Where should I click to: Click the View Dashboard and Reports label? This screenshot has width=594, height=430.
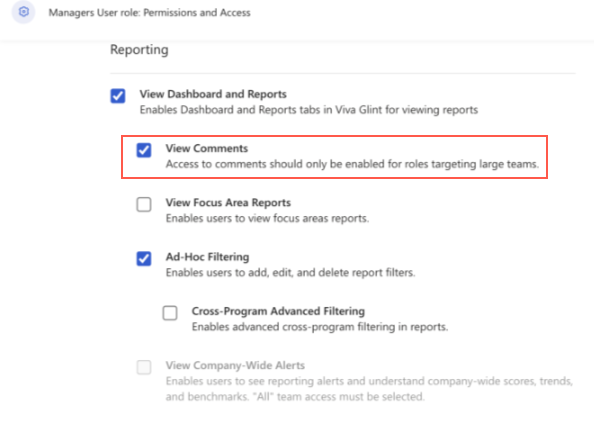pyautogui.click(x=213, y=94)
